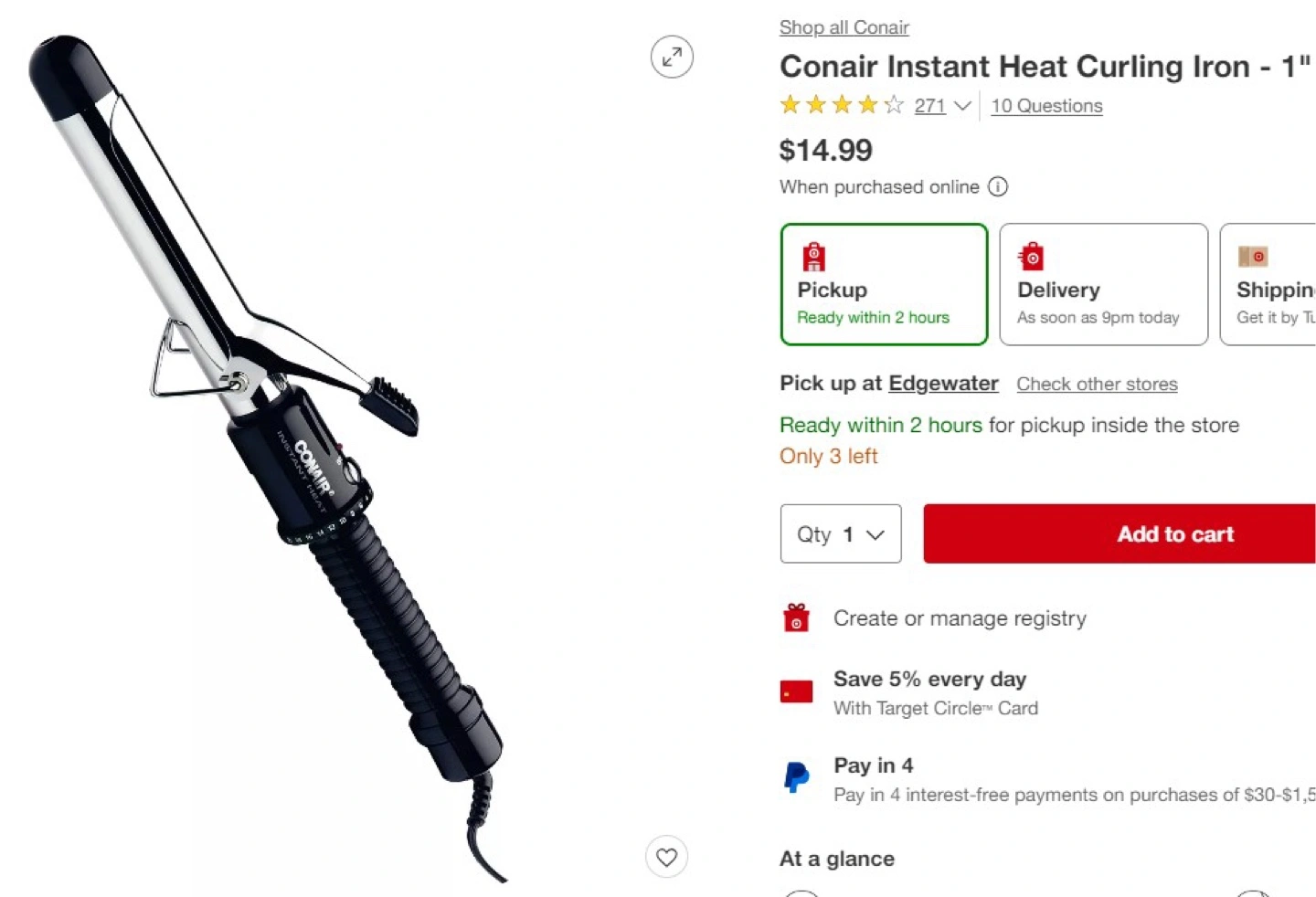Select the Shipping fulfillment option

(1268, 284)
